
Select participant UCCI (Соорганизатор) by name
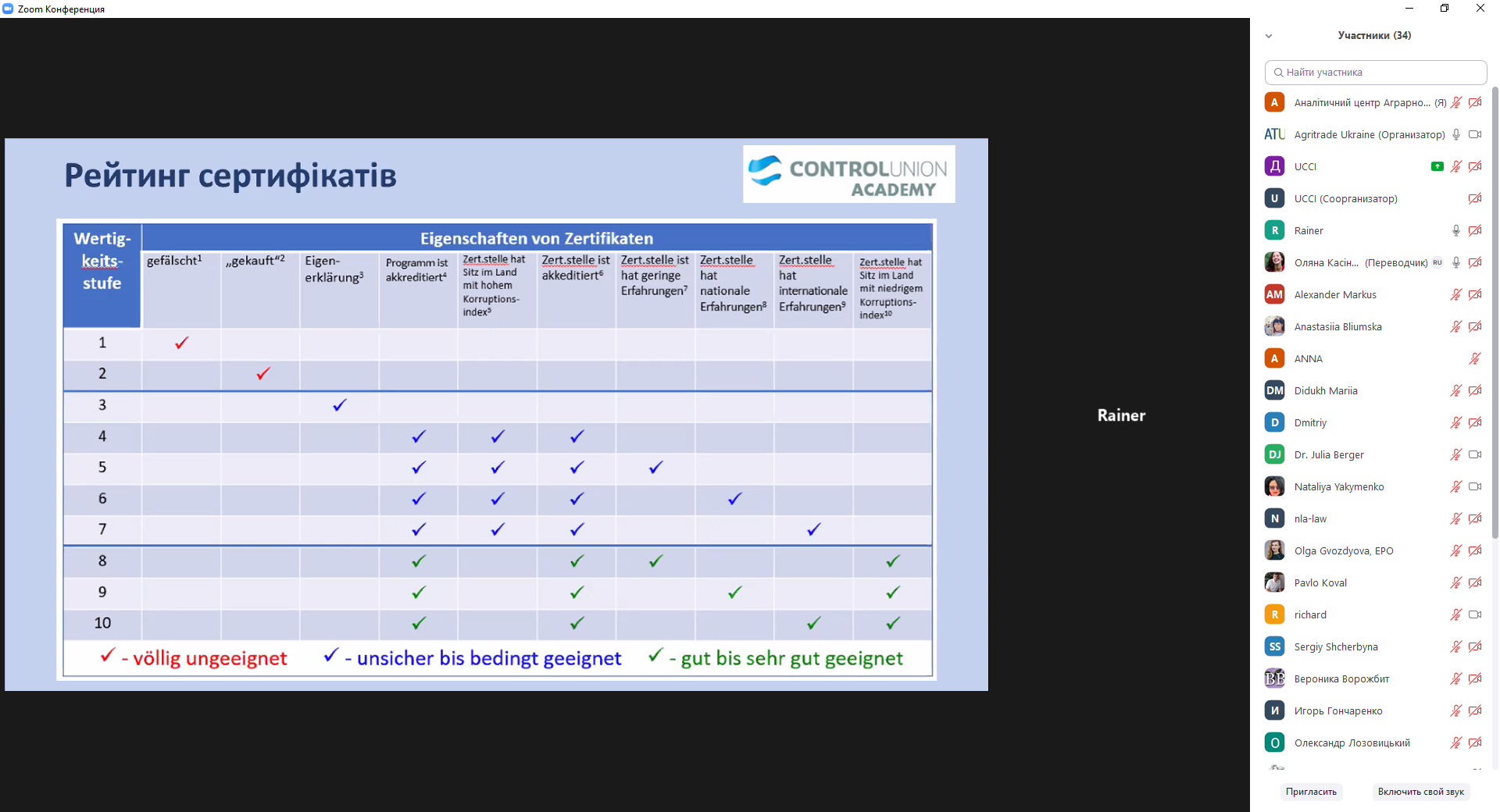click(x=1345, y=198)
